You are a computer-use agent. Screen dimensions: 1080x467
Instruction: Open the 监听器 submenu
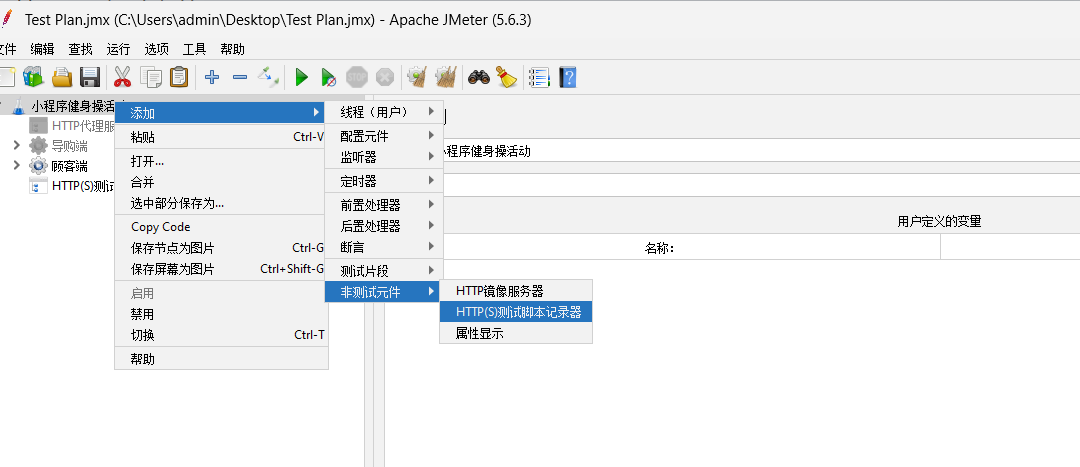coord(384,157)
